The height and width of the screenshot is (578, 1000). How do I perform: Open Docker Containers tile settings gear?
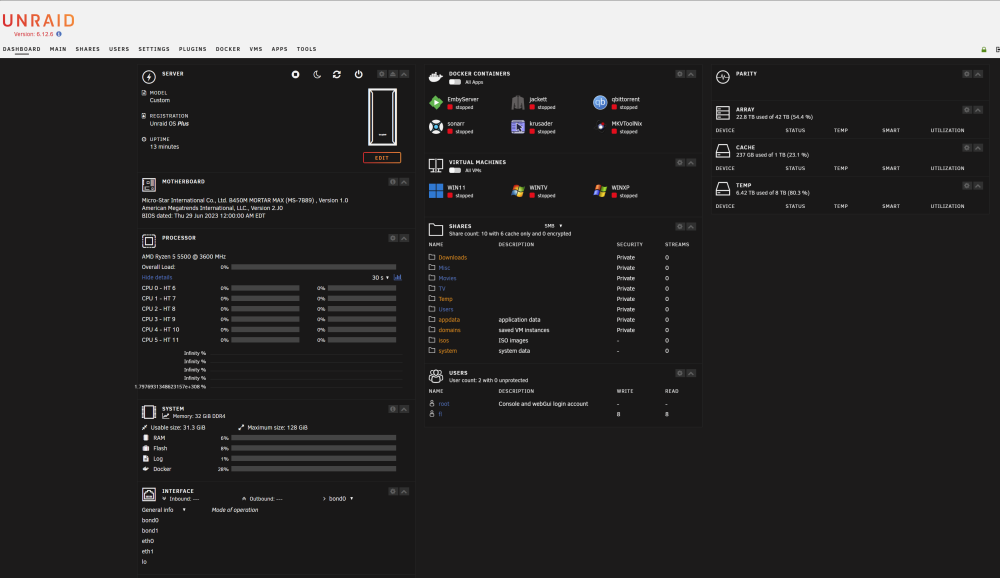[680, 74]
